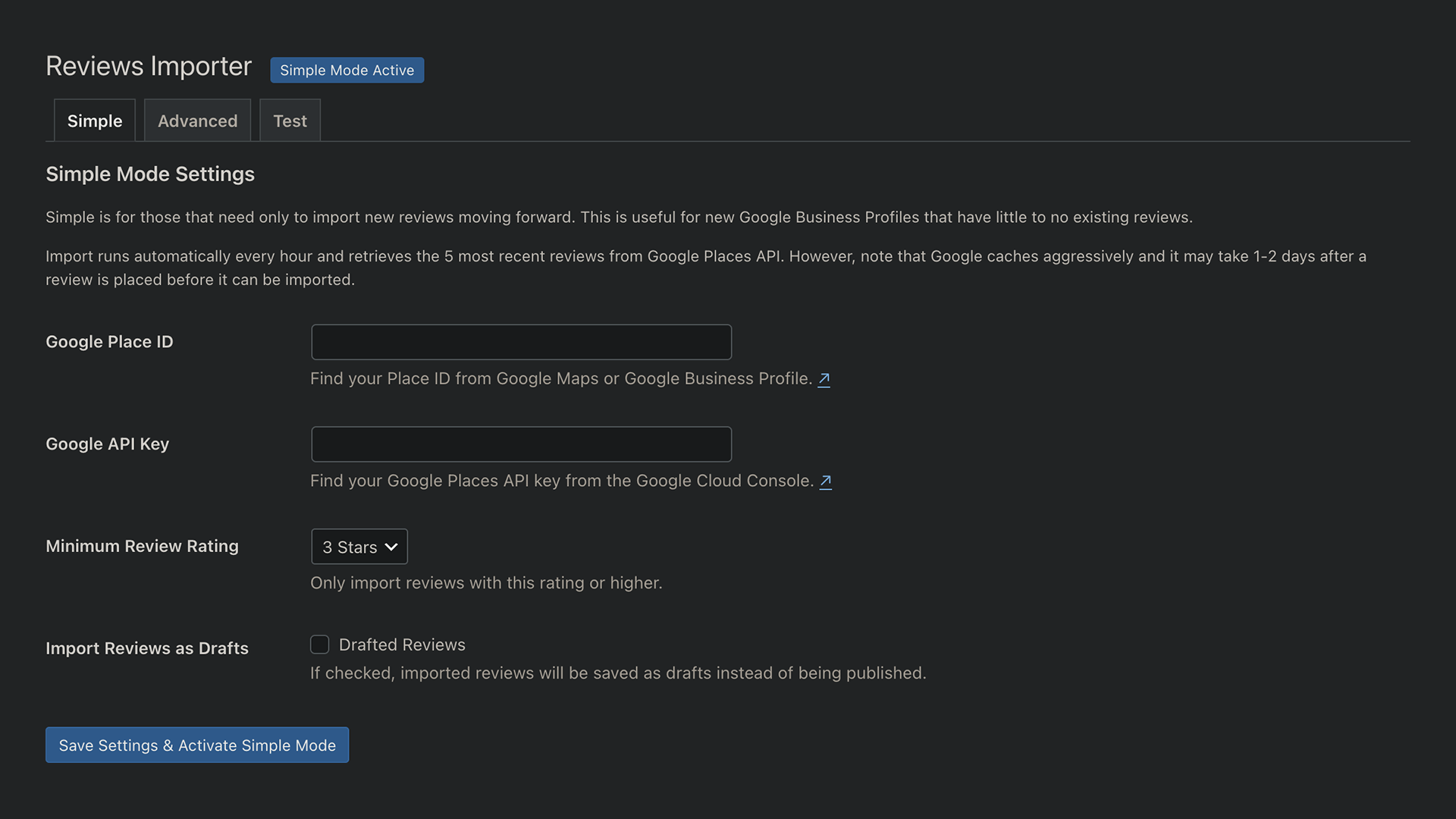Click the Minimum Review Rating label
This screenshot has width=1456, height=819.
tap(142, 546)
